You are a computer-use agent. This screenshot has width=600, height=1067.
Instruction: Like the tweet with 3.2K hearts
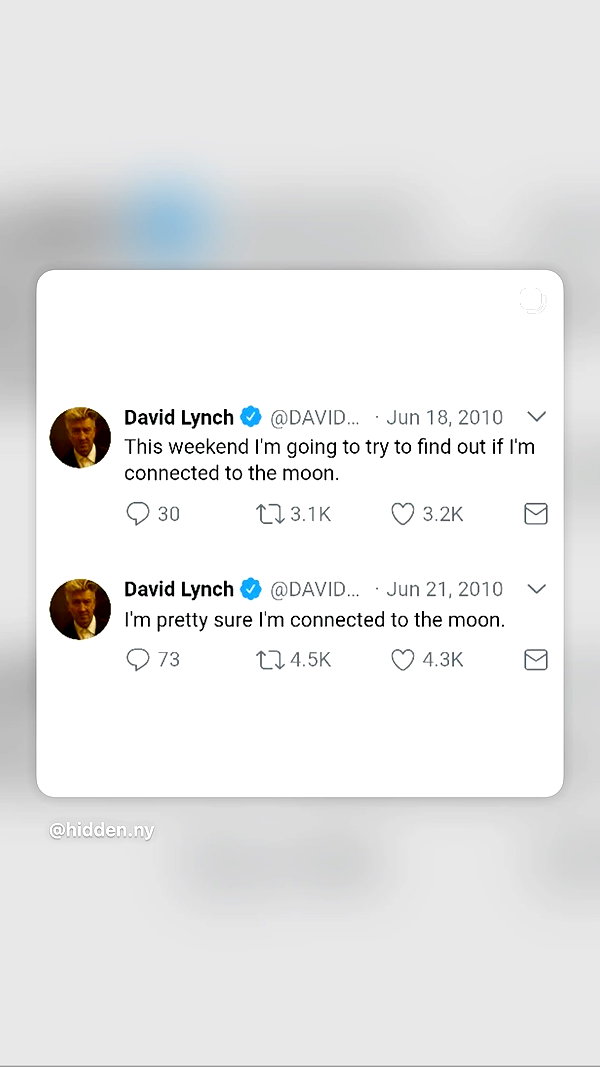click(x=403, y=514)
